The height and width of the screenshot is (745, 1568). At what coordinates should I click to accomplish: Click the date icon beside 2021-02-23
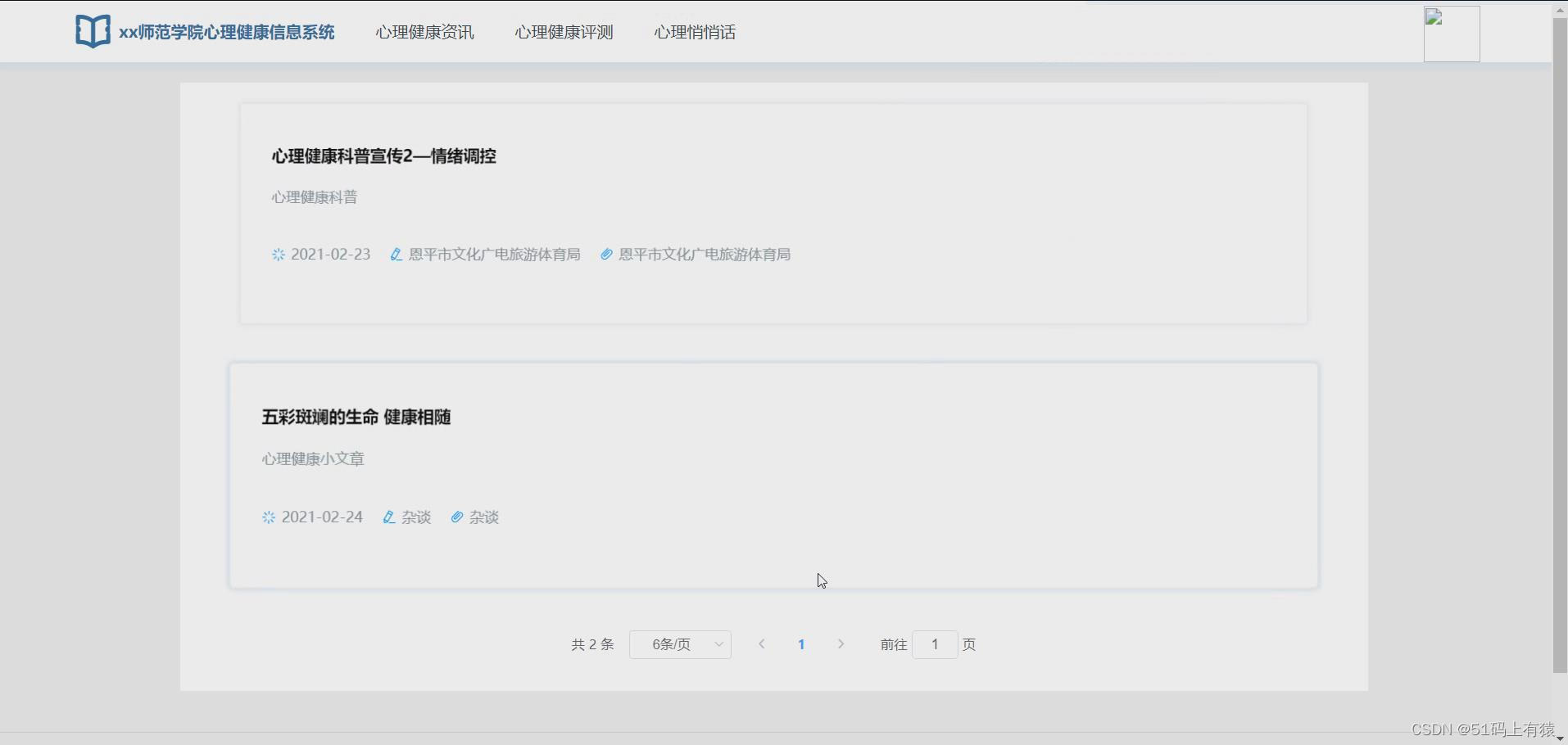278,255
